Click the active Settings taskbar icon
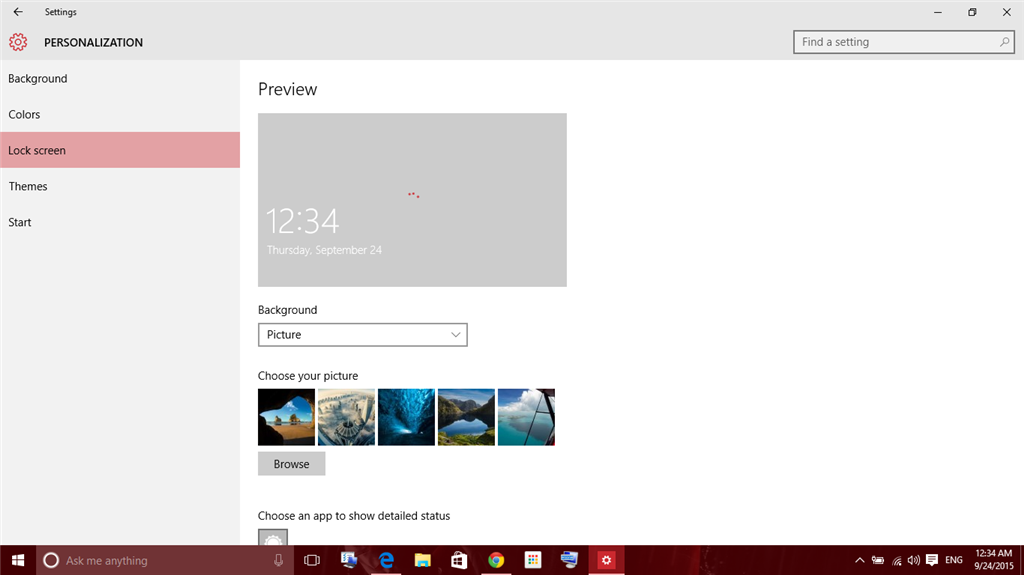Viewport: 1024px width, 575px height. coord(606,560)
